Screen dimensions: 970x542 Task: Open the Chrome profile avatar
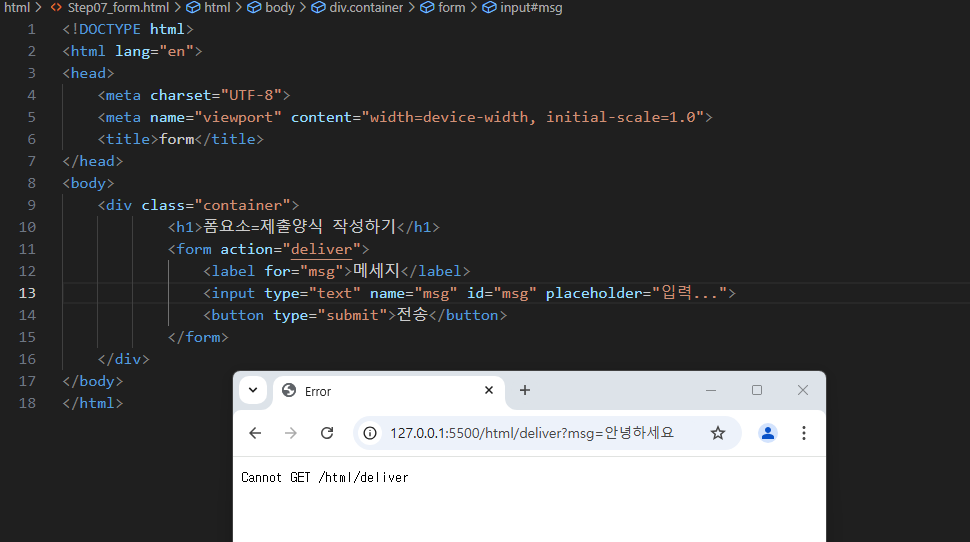point(768,433)
